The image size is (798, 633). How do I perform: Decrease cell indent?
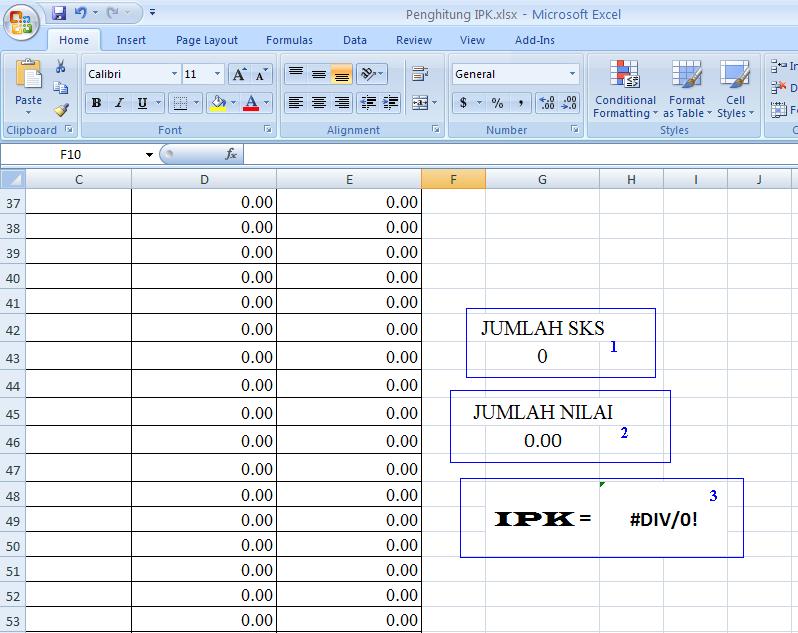[x=368, y=103]
